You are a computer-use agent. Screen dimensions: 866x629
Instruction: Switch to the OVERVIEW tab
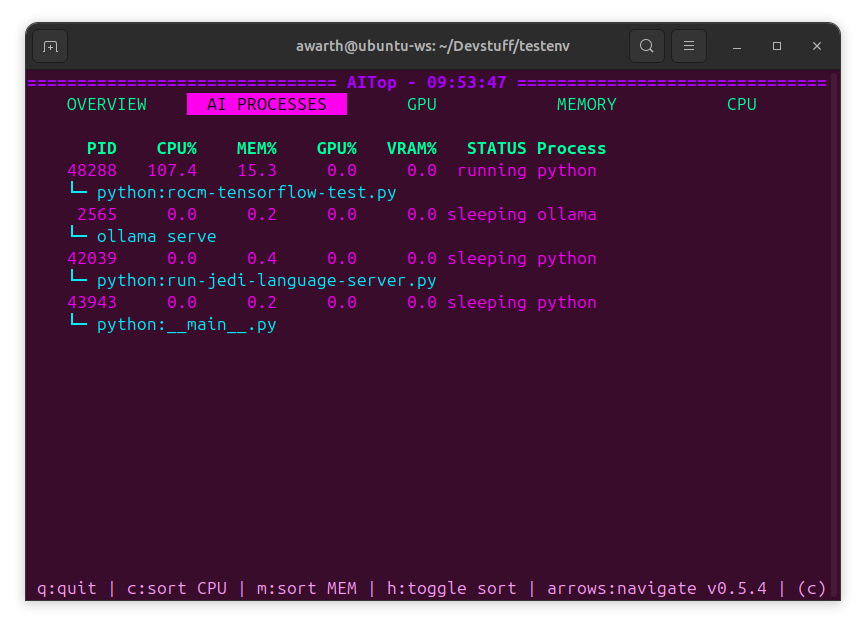click(x=107, y=104)
